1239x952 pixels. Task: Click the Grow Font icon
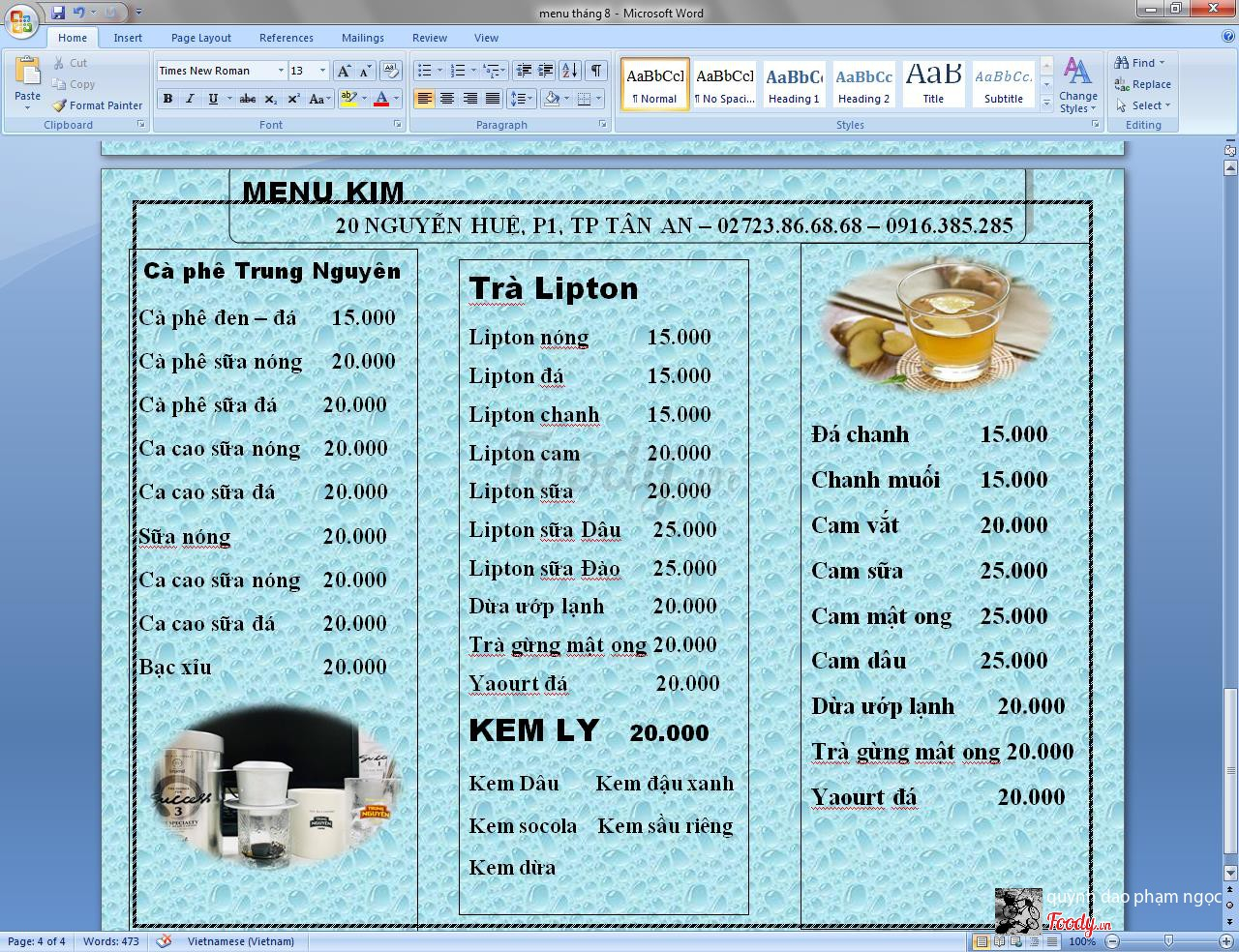coord(344,71)
